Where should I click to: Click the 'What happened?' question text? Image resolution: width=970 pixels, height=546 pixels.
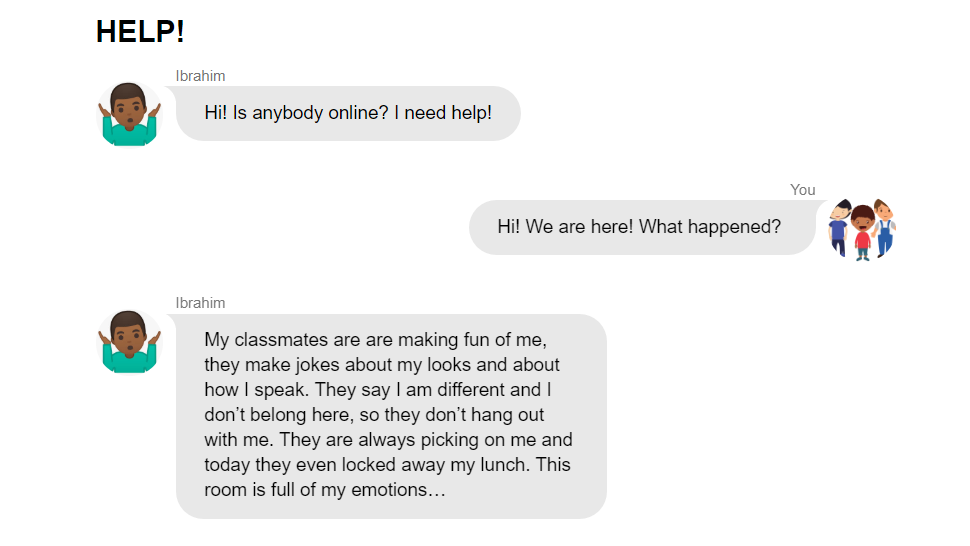coord(710,227)
